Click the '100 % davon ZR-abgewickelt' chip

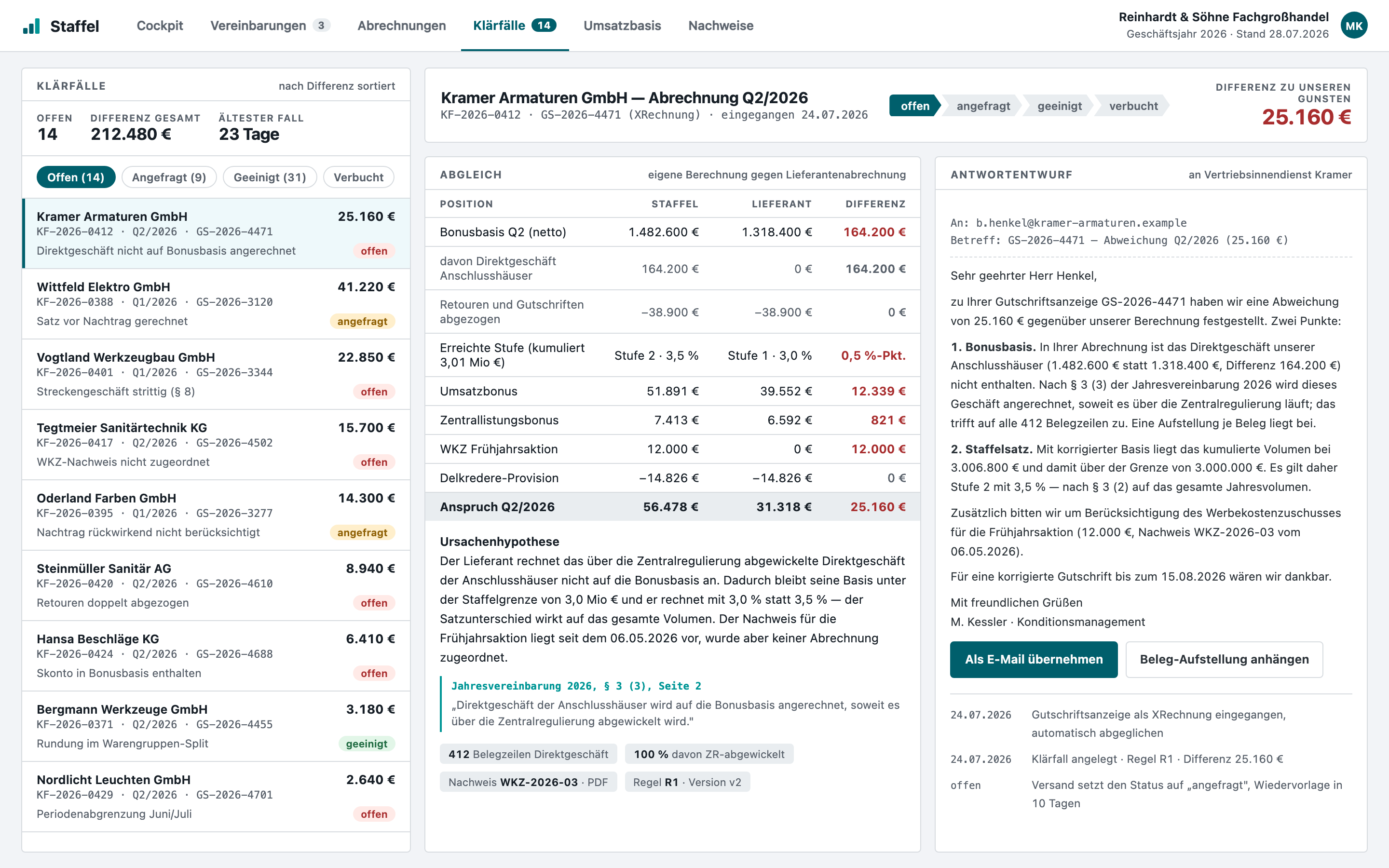coord(709,754)
